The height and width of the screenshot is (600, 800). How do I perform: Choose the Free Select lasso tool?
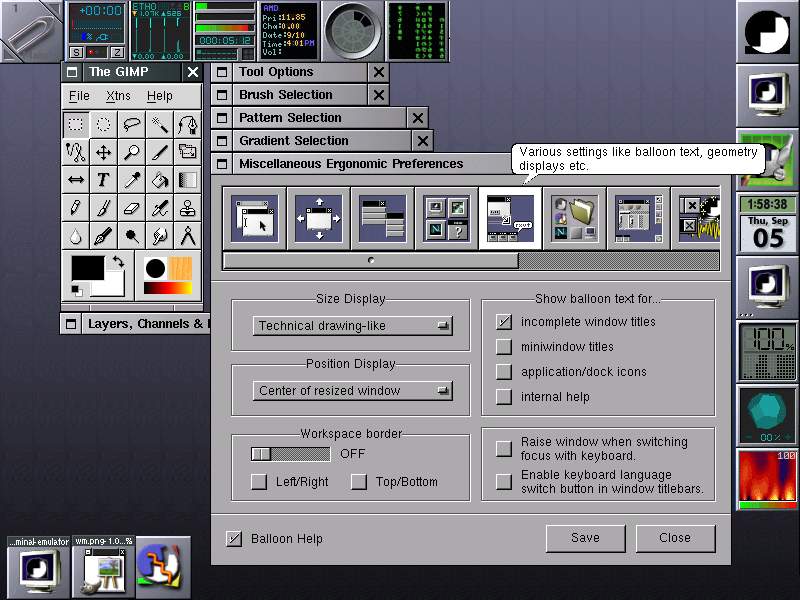point(132,124)
